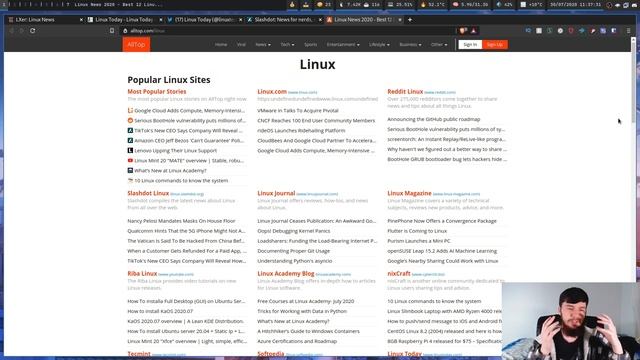Image resolution: width=640 pixels, height=360 pixels.
Task: Click the blue arrow extension icon
Action: (582, 31)
